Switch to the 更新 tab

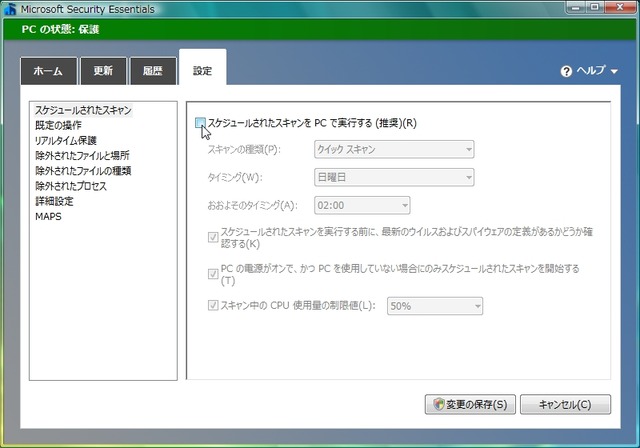pyautogui.click(x=104, y=71)
